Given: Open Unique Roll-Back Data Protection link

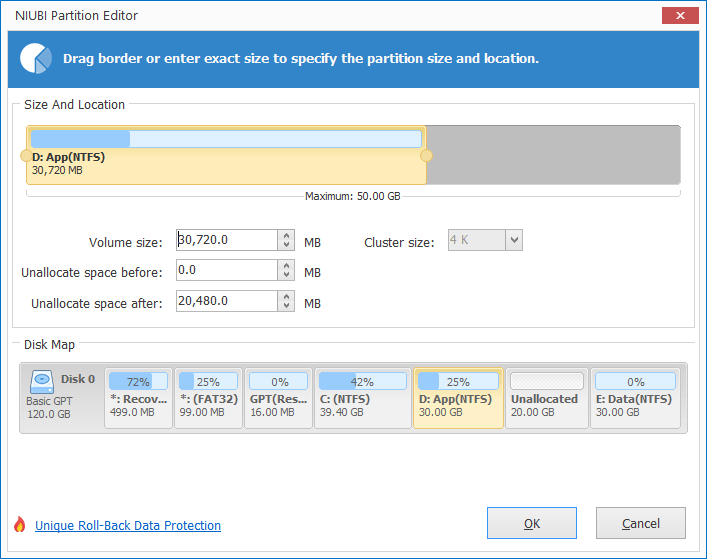Looking at the screenshot, I should pyautogui.click(x=128, y=526).
